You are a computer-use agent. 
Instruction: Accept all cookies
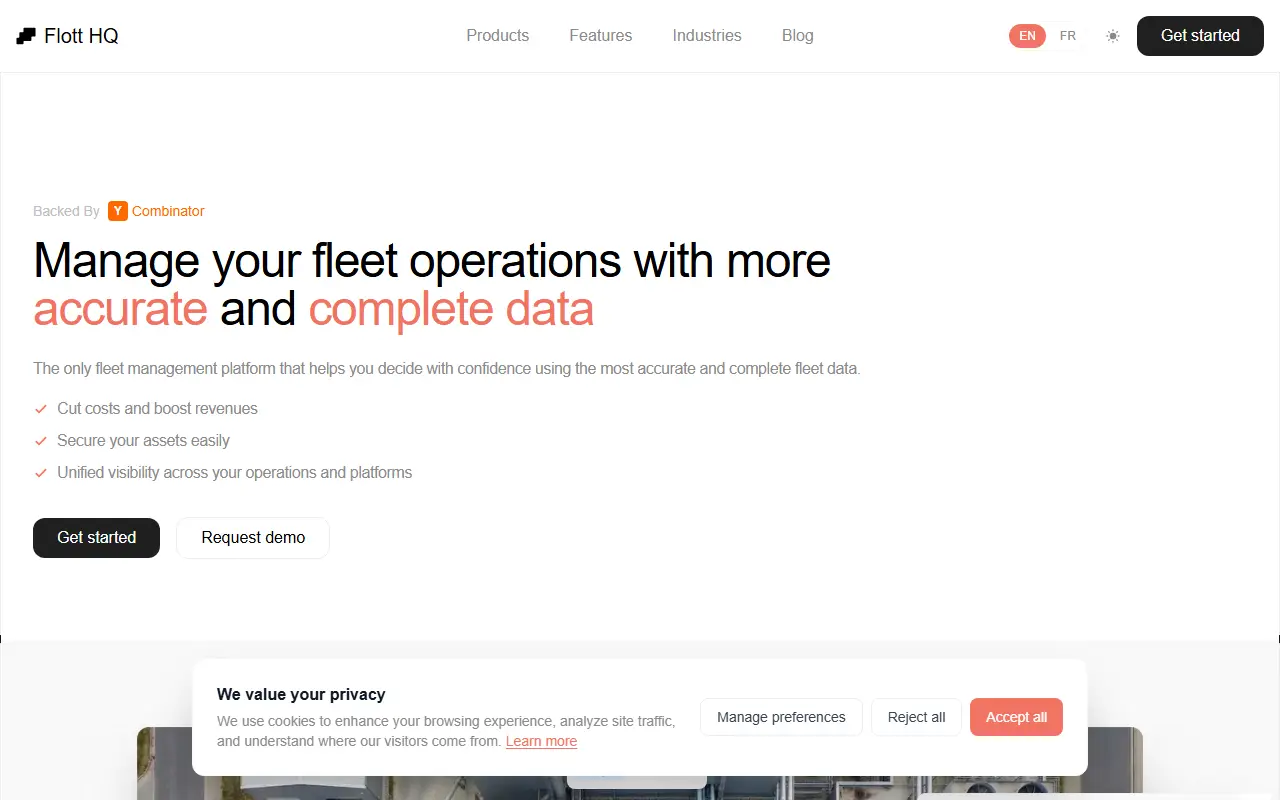point(1016,717)
